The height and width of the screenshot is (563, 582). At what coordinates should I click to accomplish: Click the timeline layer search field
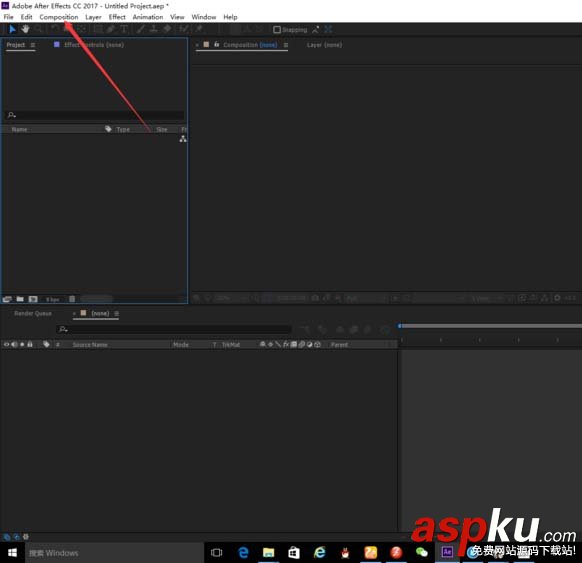[x=174, y=329]
